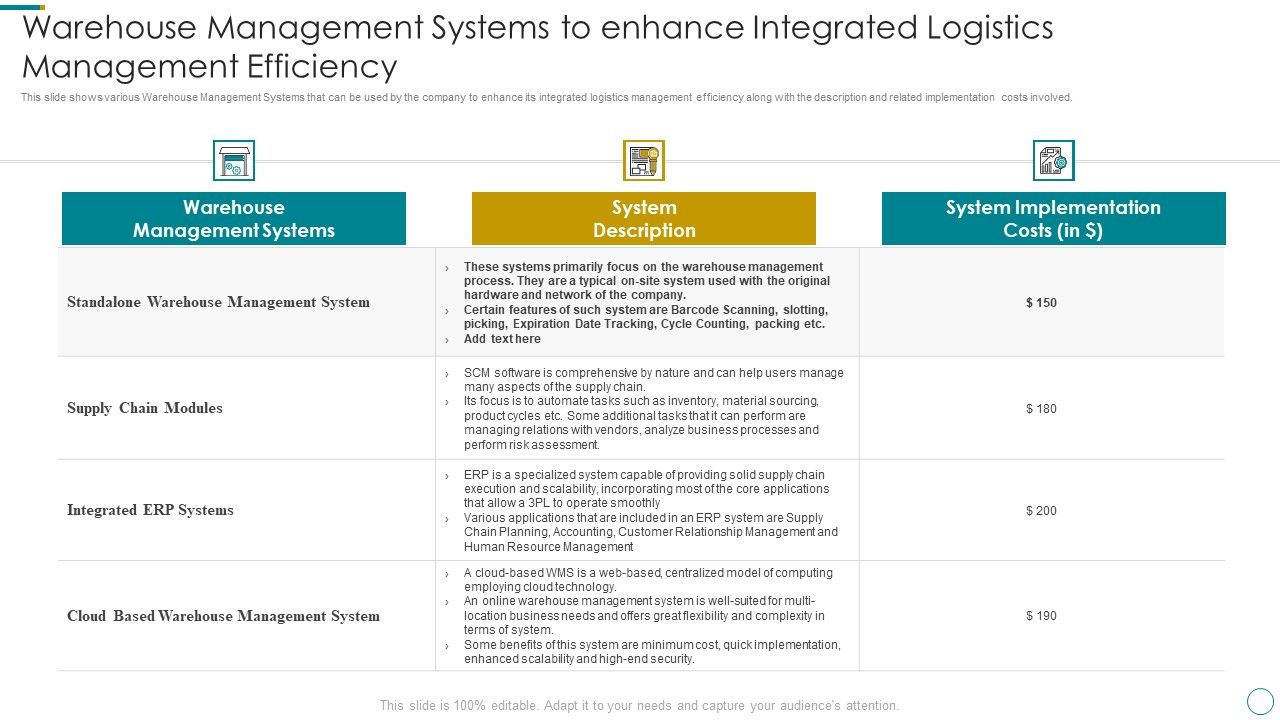
Task: Click the teal circle in the bottom-right corner
Action: [x=1258, y=700]
